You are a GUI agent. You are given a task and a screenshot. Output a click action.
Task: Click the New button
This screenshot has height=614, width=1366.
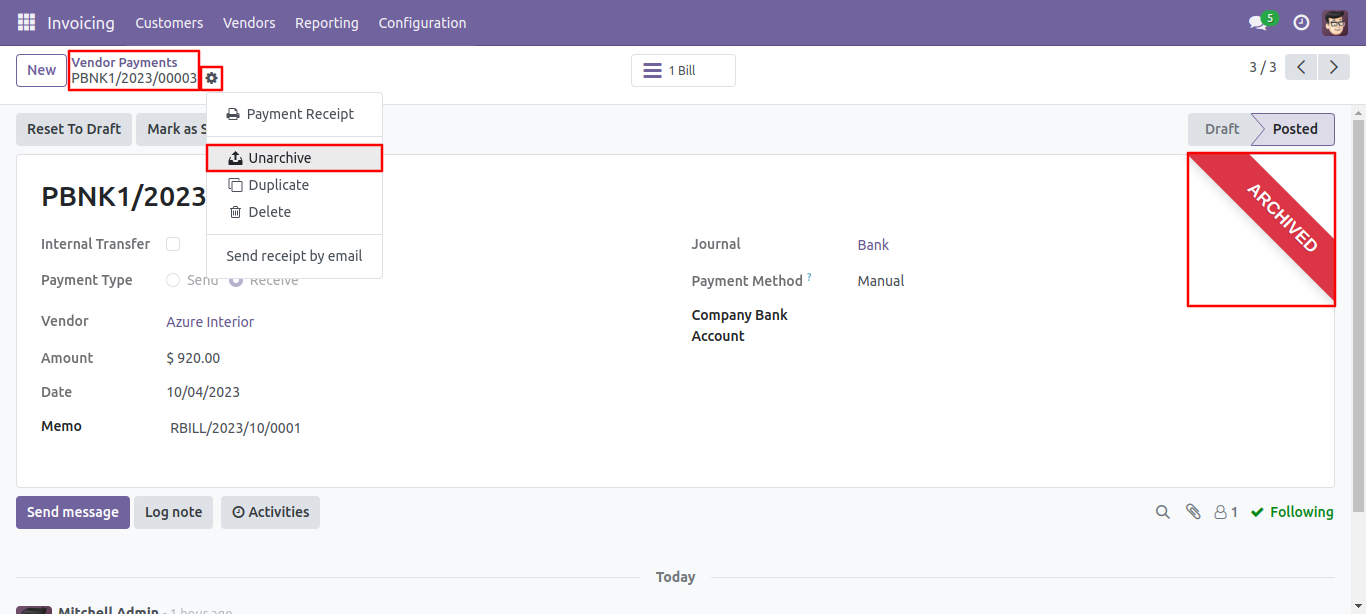pos(42,70)
